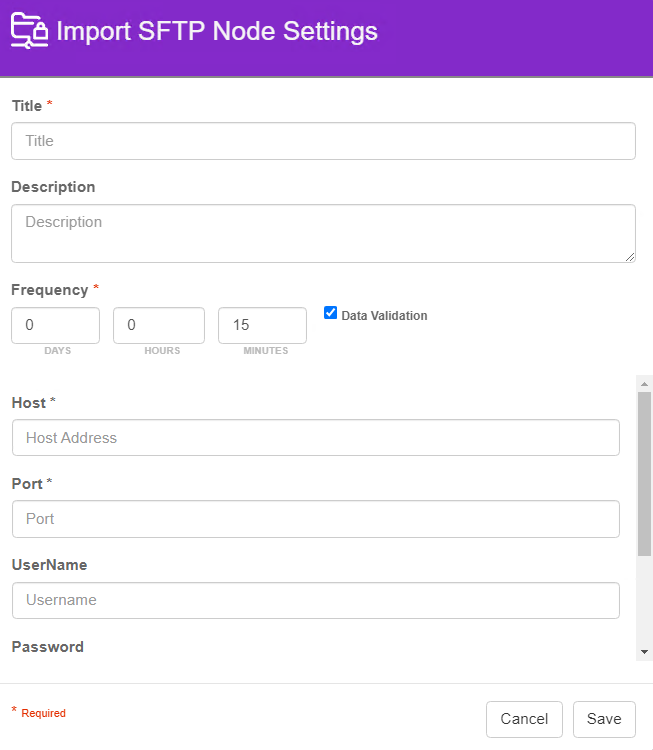This screenshot has width=653, height=750.
Task: Click the Save button
Action: 604,719
